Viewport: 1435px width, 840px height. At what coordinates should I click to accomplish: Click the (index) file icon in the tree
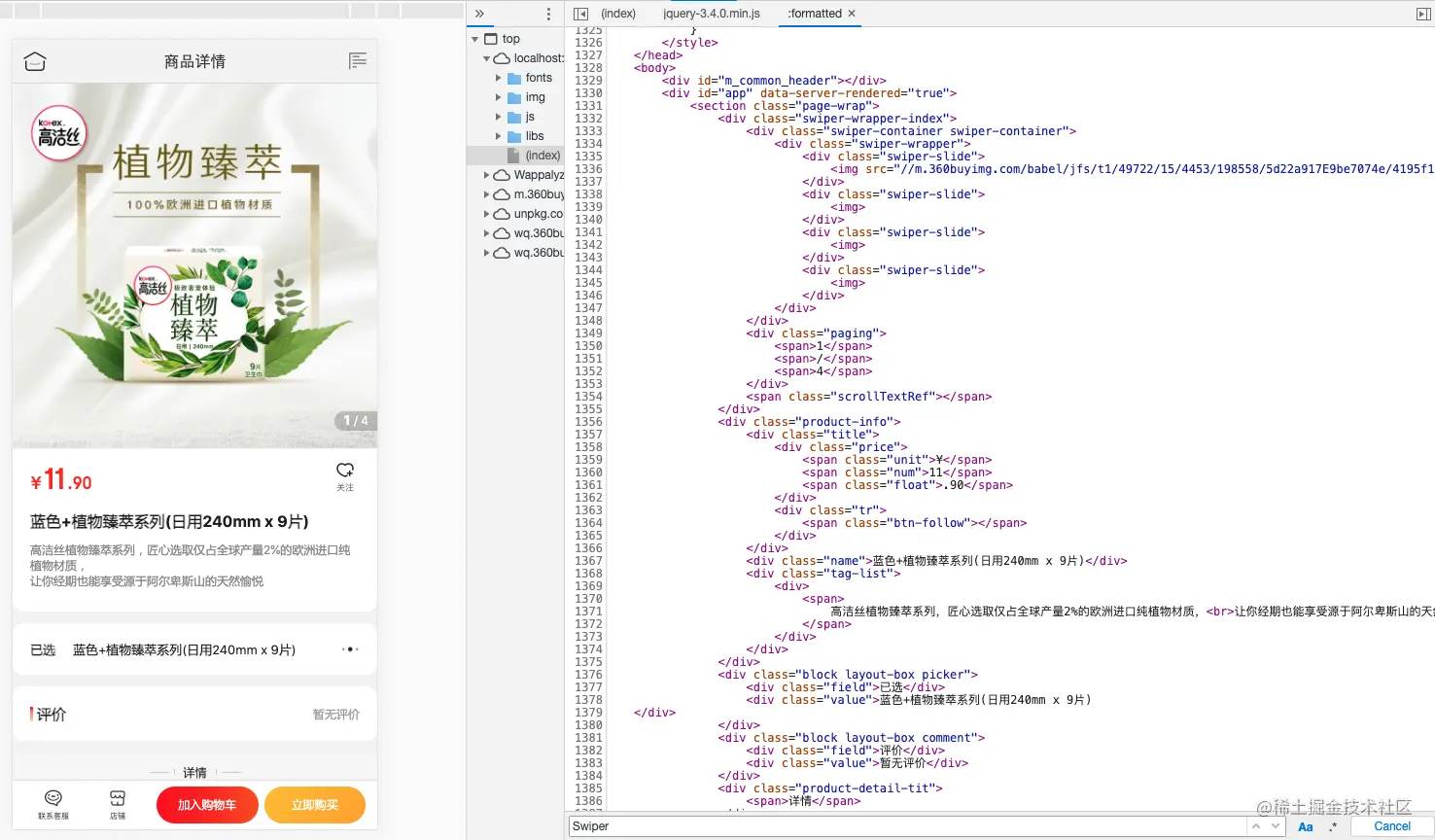pyautogui.click(x=513, y=156)
